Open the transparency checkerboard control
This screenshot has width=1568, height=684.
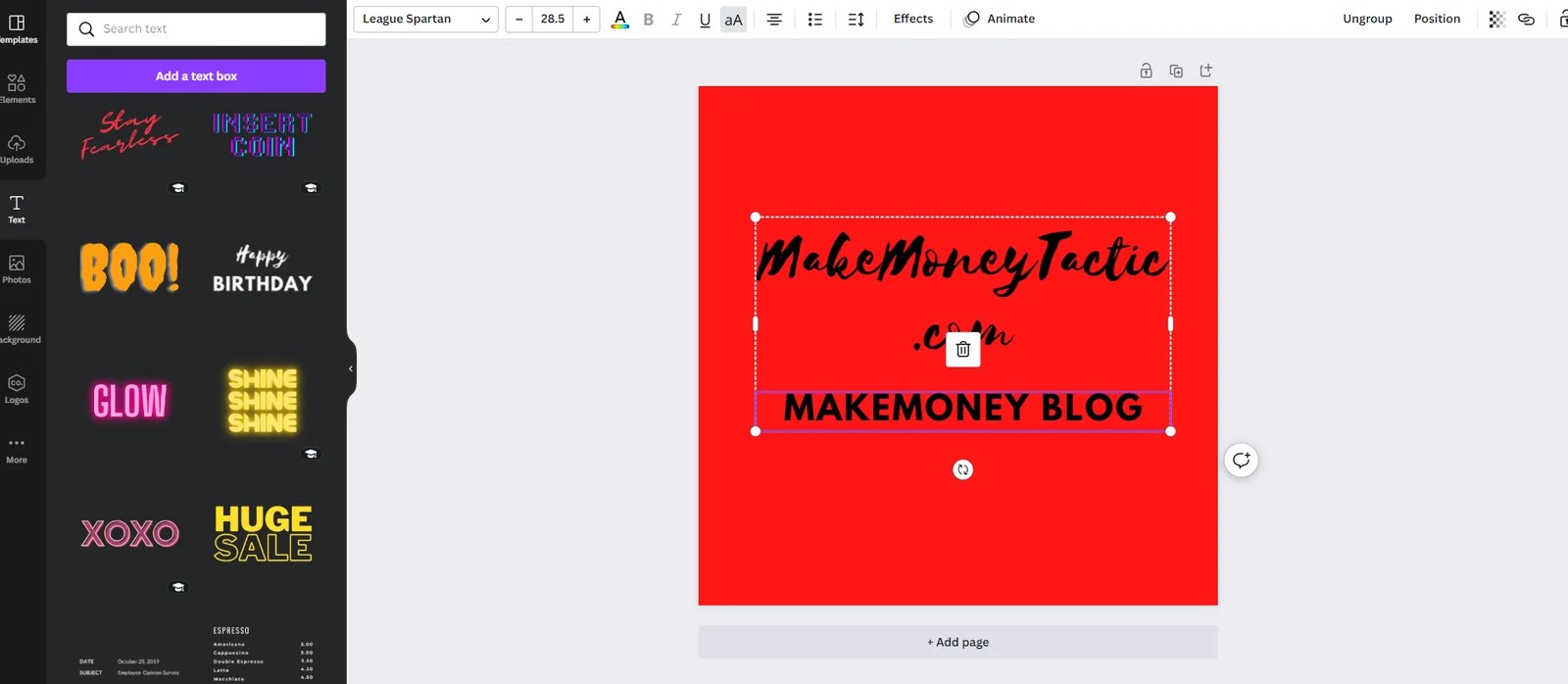[1496, 19]
